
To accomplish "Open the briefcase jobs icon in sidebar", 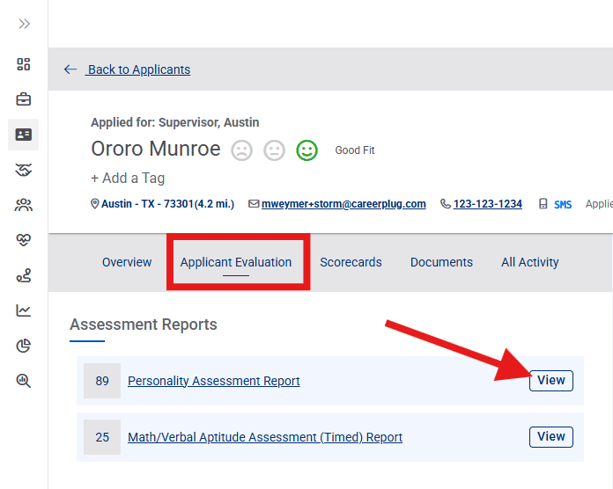I will point(23,99).
